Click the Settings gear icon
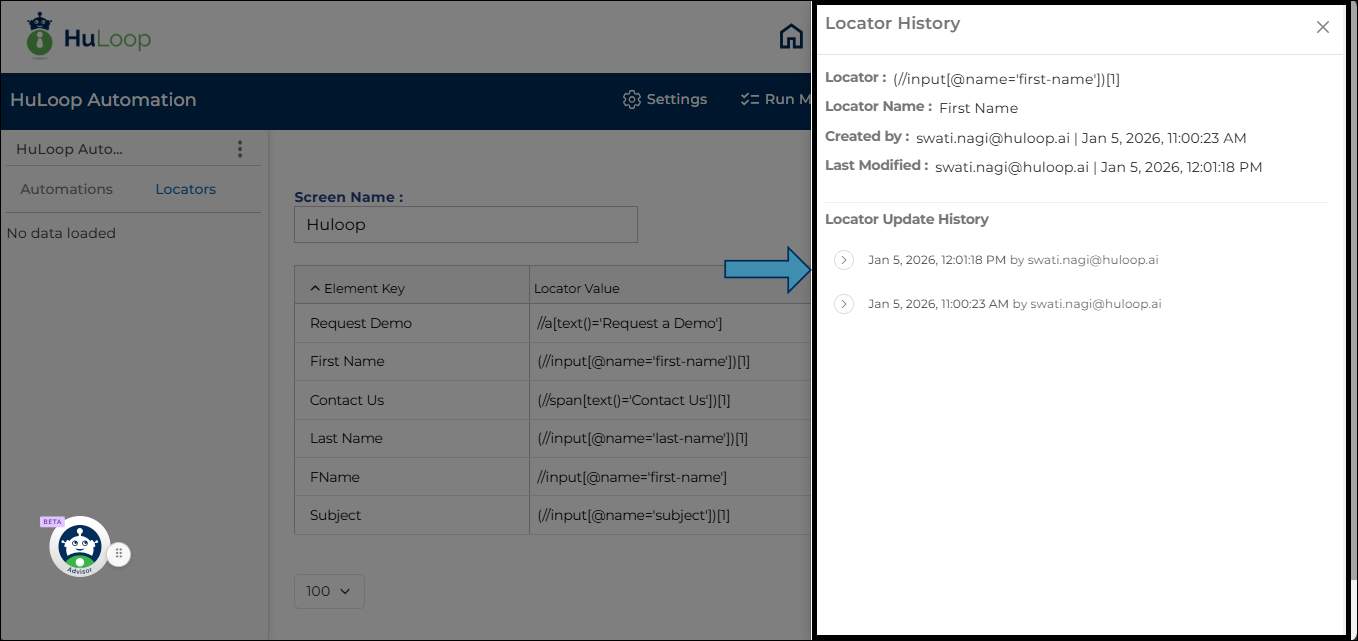Screen dimensions: 1358x641 [x=631, y=100]
